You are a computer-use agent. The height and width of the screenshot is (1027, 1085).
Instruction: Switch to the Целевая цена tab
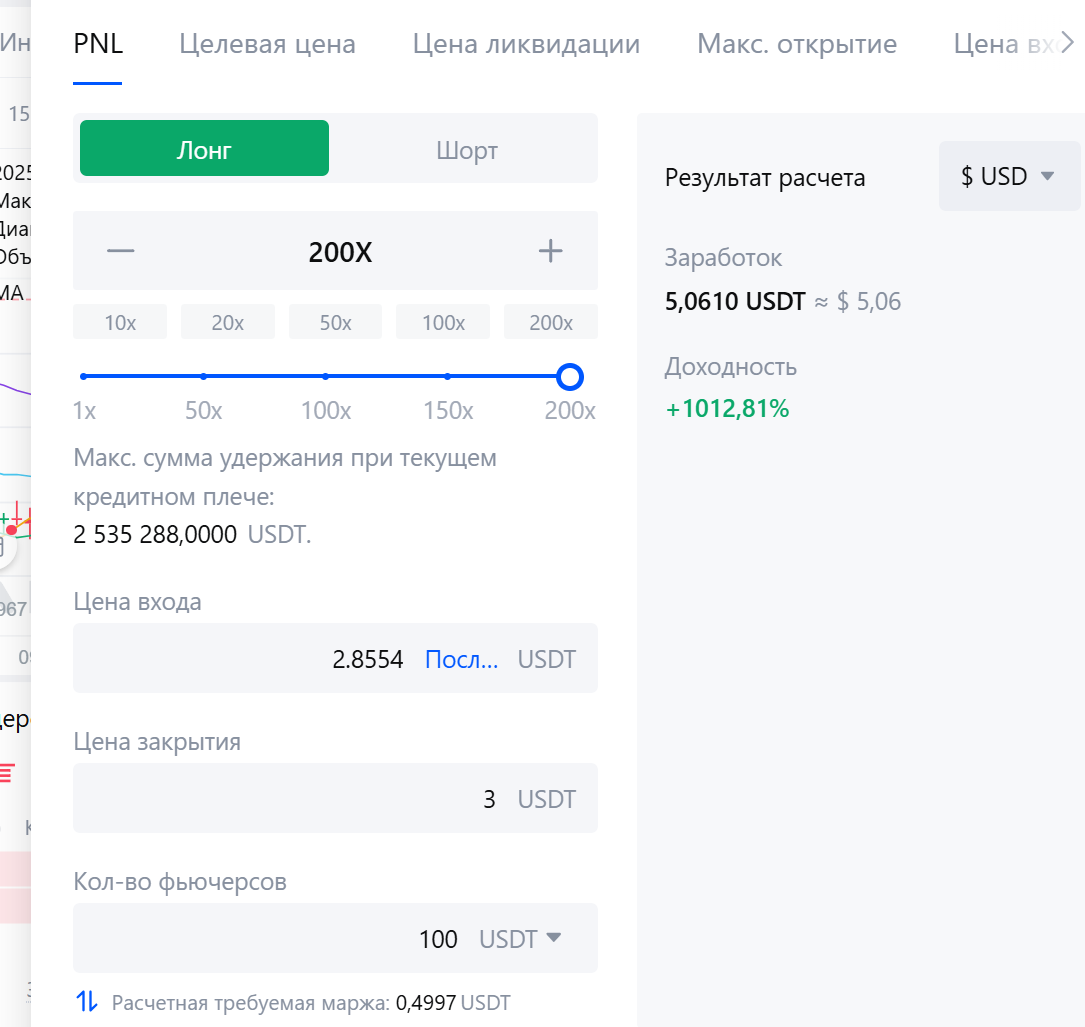(267, 44)
